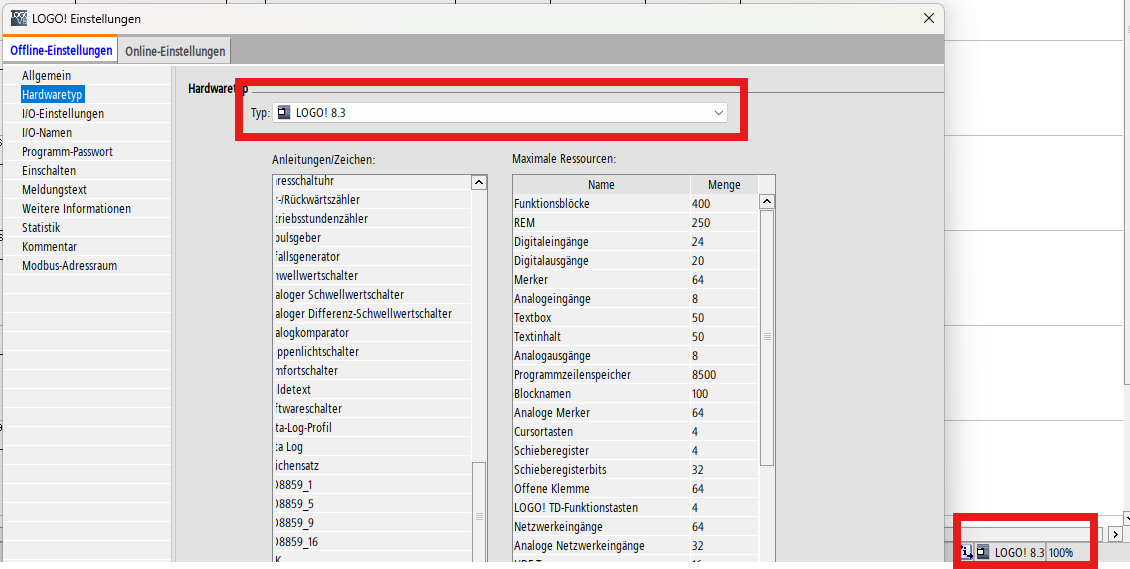Click the Digitaleingänge row

[636, 242]
